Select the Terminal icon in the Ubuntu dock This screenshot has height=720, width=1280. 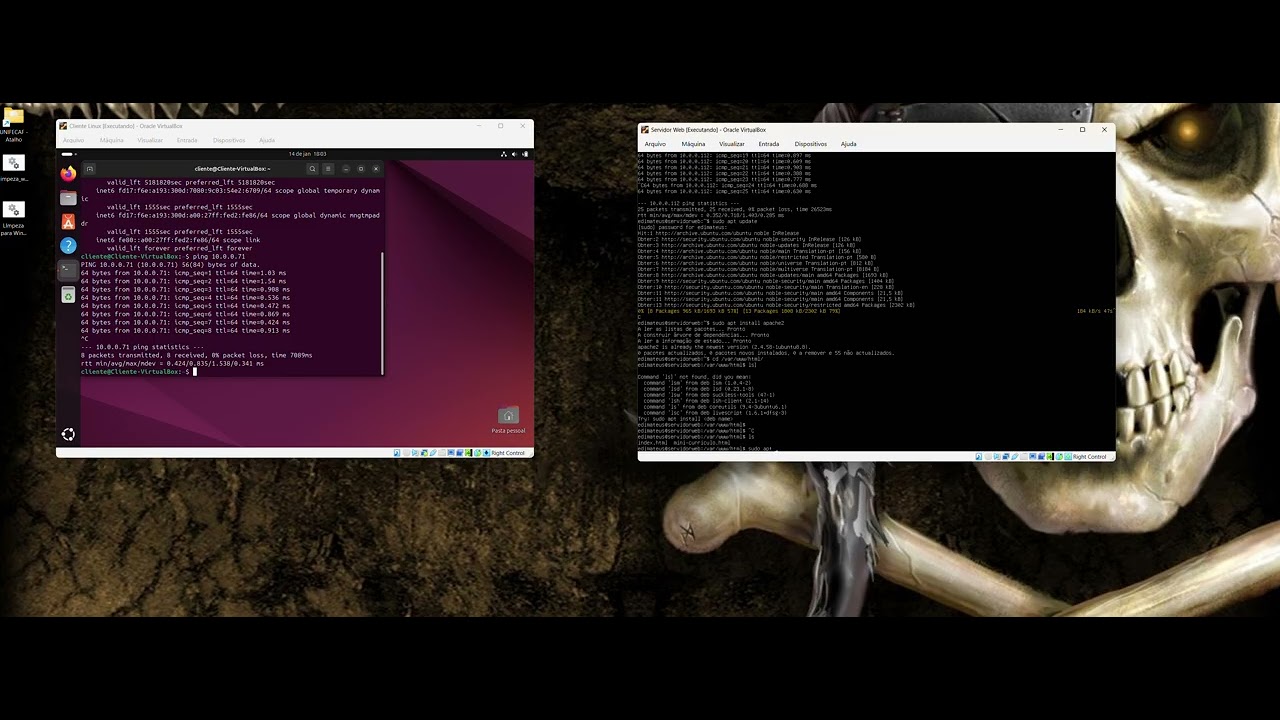click(68, 270)
